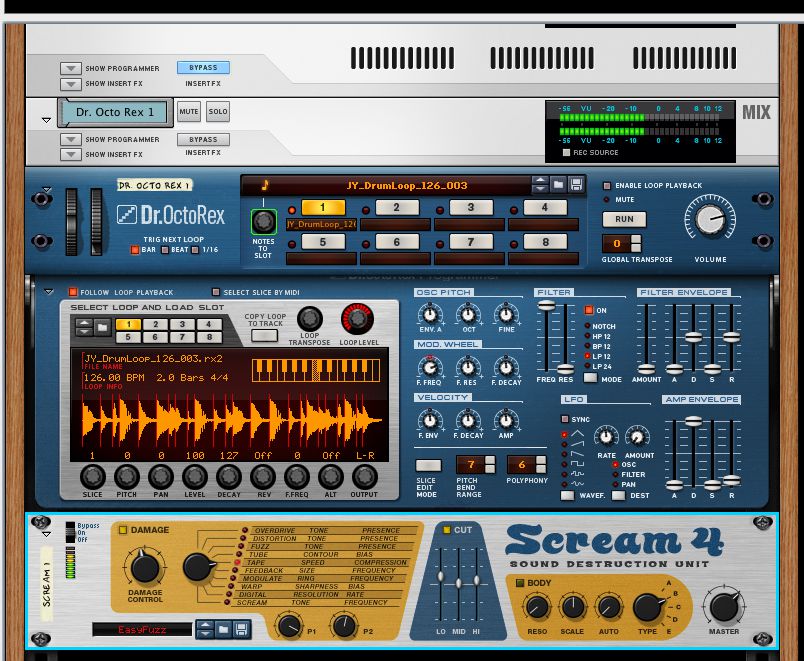Image resolution: width=804 pixels, height=661 pixels.
Task: Browse Scream 4 patches with folder icon
Action: (x=223, y=629)
